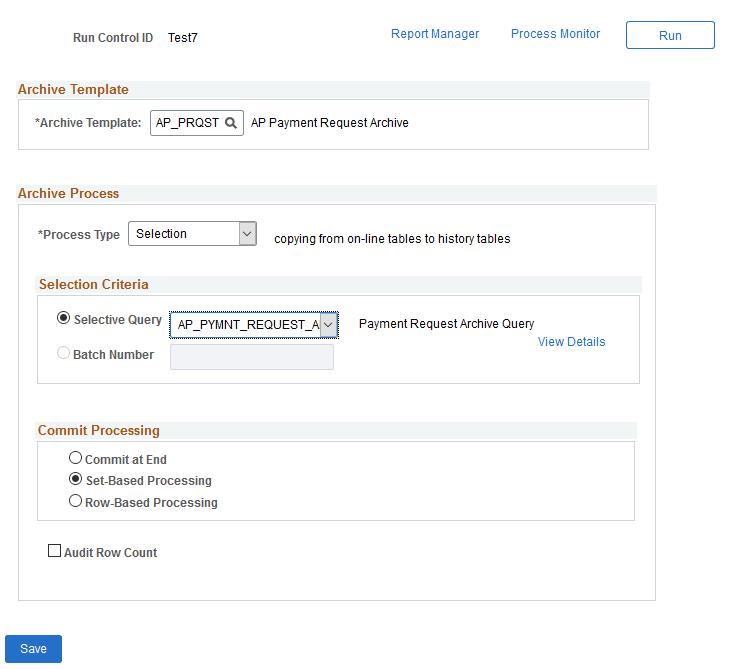
Task: Choose the Commit at End option
Action: [75, 458]
